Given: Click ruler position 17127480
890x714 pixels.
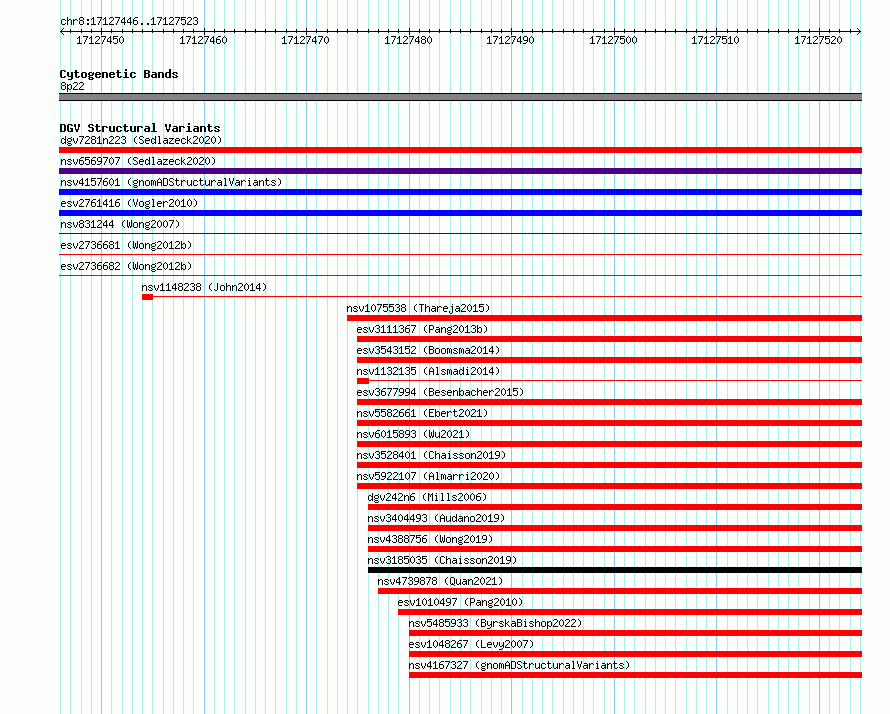Looking at the screenshot, I should tap(408, 40).
